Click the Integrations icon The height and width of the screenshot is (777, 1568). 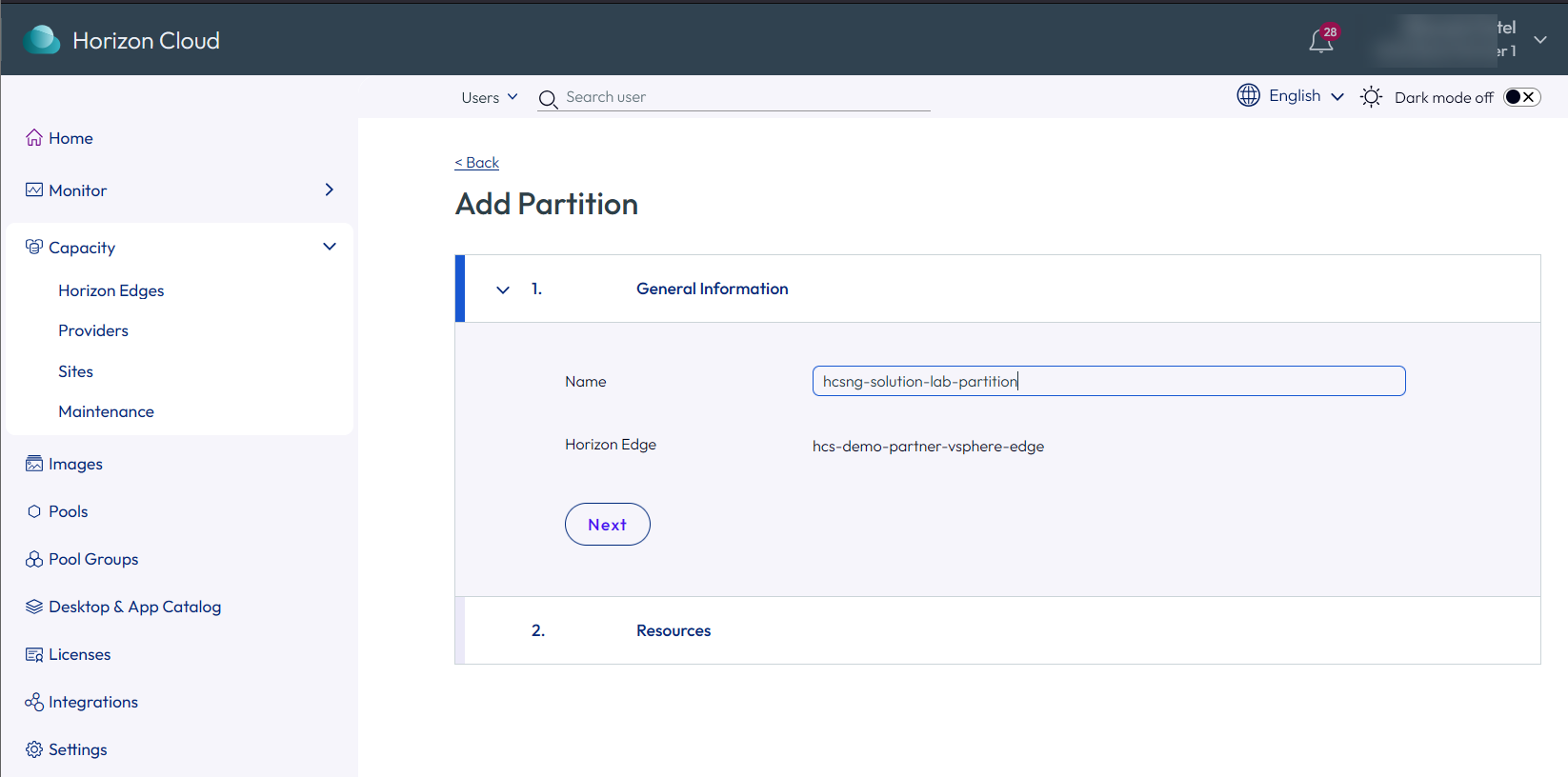pyautogui.click(x=34, y=702)
